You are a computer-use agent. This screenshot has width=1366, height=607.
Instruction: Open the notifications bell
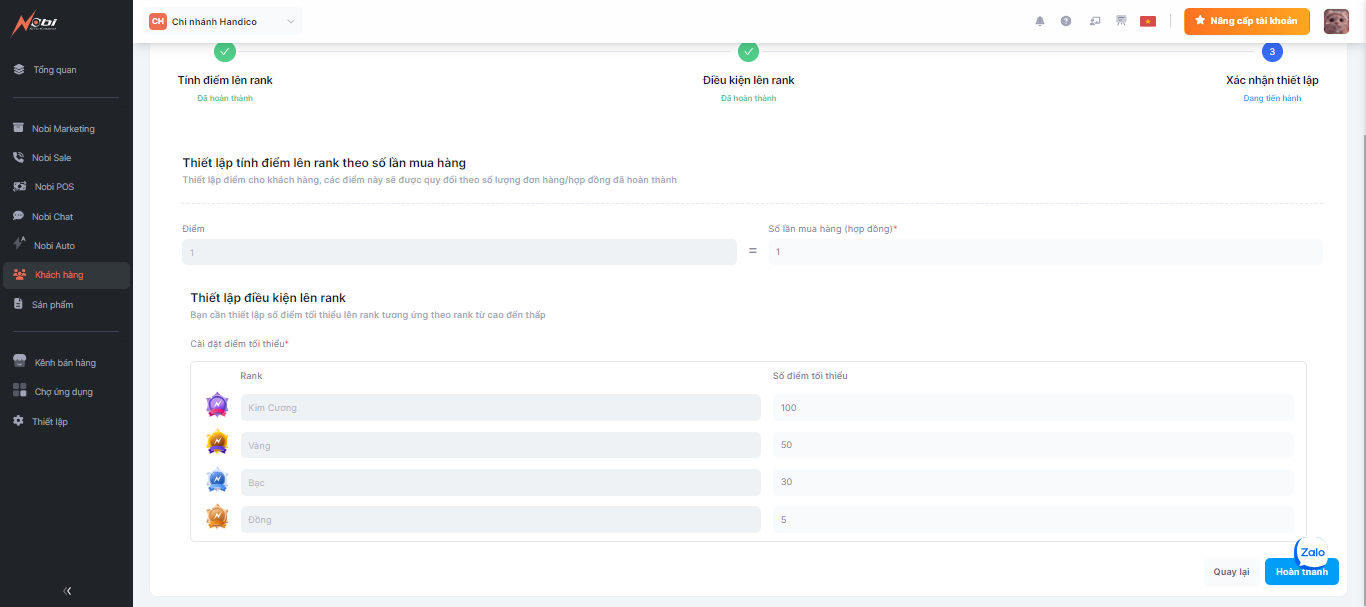pos(1040,21)
